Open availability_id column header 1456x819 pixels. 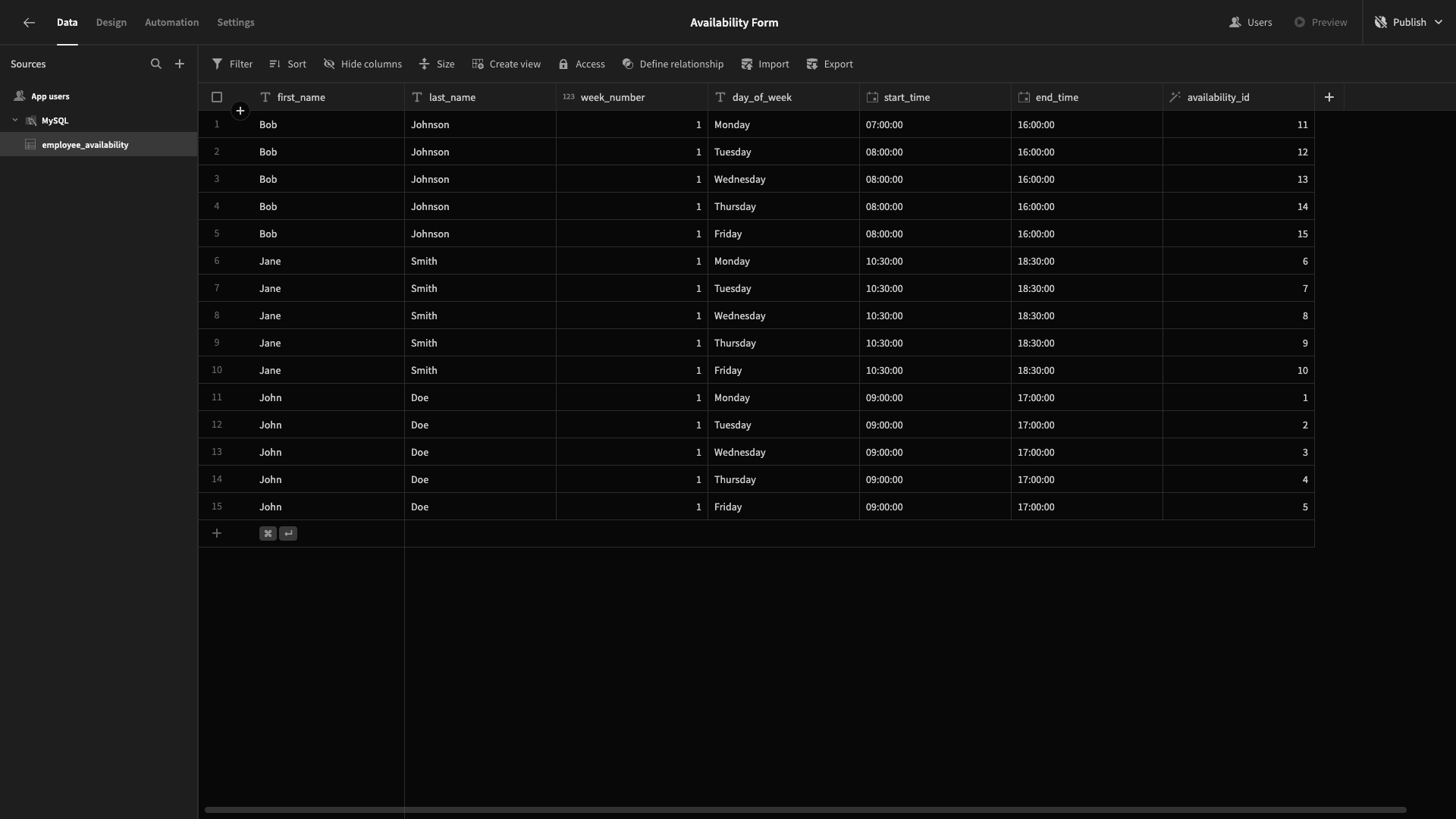[1238, 97]
